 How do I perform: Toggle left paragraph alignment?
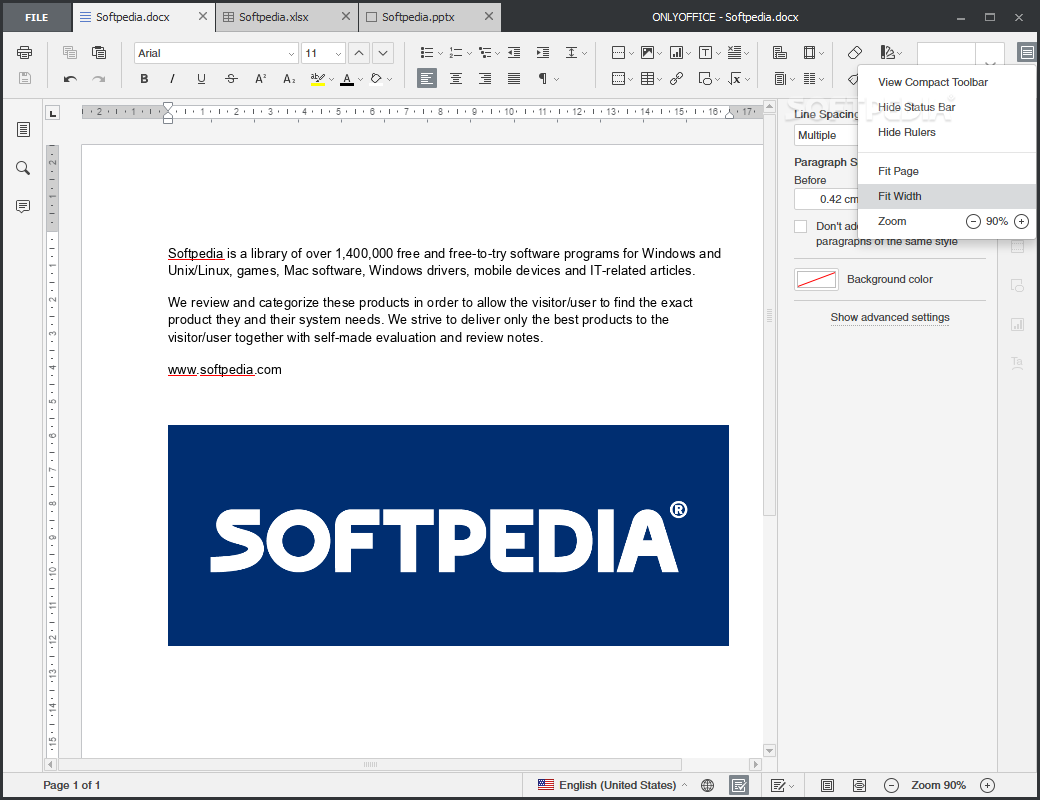(426, 79)
